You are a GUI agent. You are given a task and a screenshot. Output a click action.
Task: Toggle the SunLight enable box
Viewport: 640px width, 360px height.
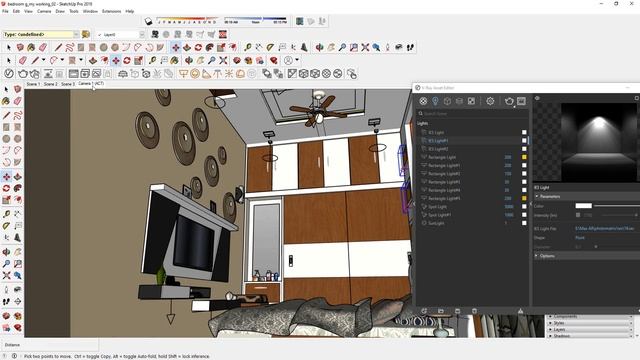tap(524, 223)
